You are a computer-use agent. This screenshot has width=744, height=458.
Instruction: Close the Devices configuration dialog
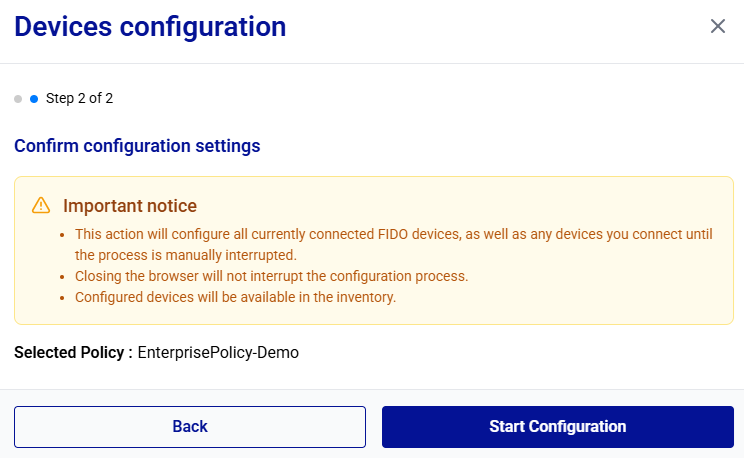(717, 26)
